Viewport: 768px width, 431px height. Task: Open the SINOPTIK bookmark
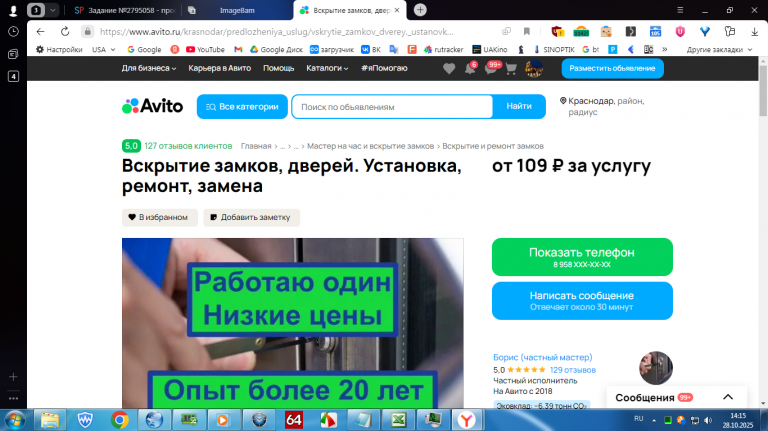554,49
